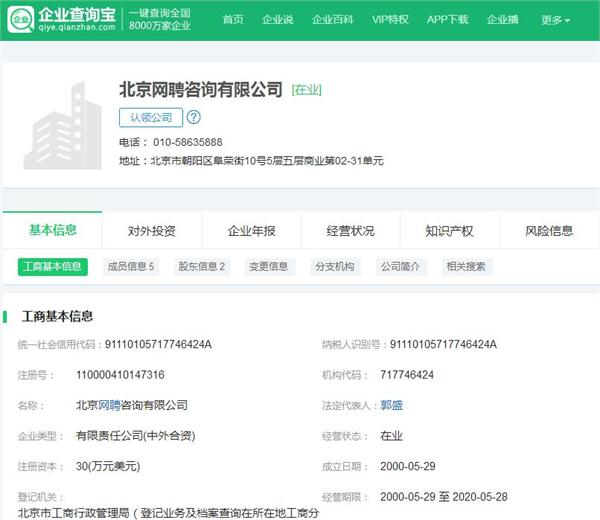
Task: Click the 在业 status tag beside the title
Action: 307,90
